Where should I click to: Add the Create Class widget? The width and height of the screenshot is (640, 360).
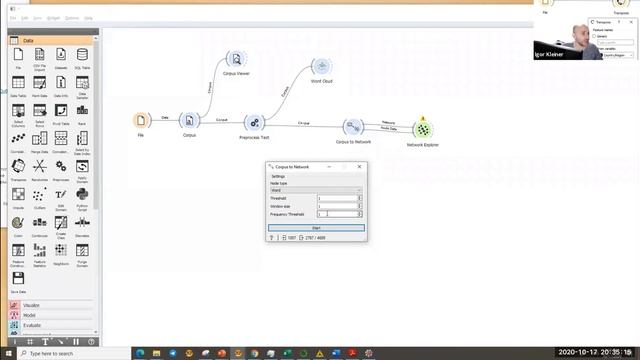[61, 227]
